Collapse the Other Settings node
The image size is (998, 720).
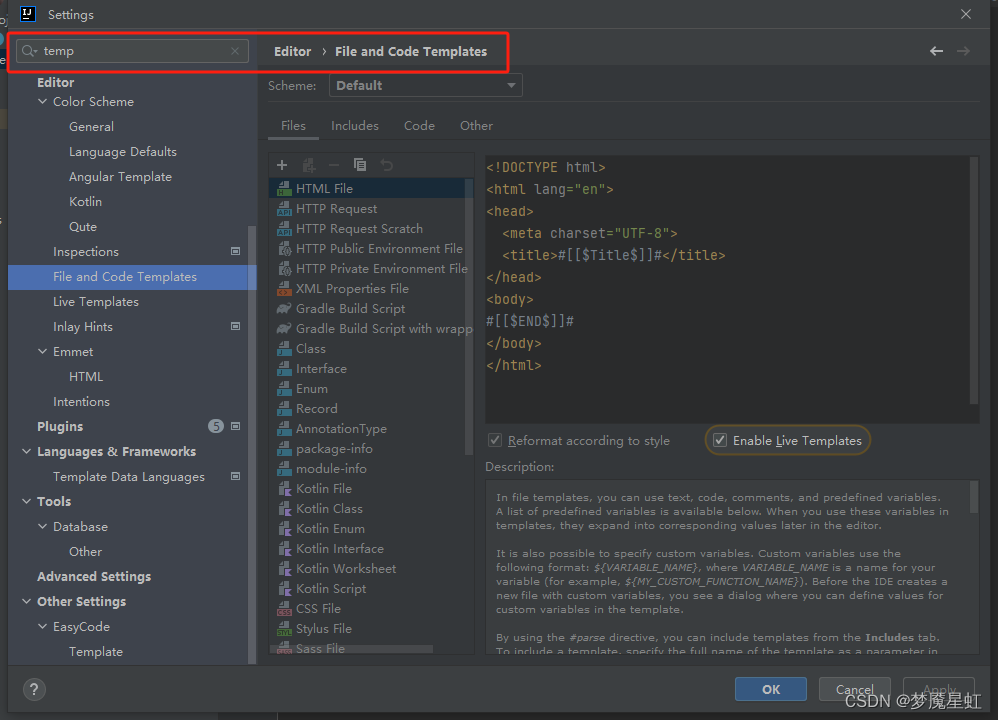[x=27, y=602]
